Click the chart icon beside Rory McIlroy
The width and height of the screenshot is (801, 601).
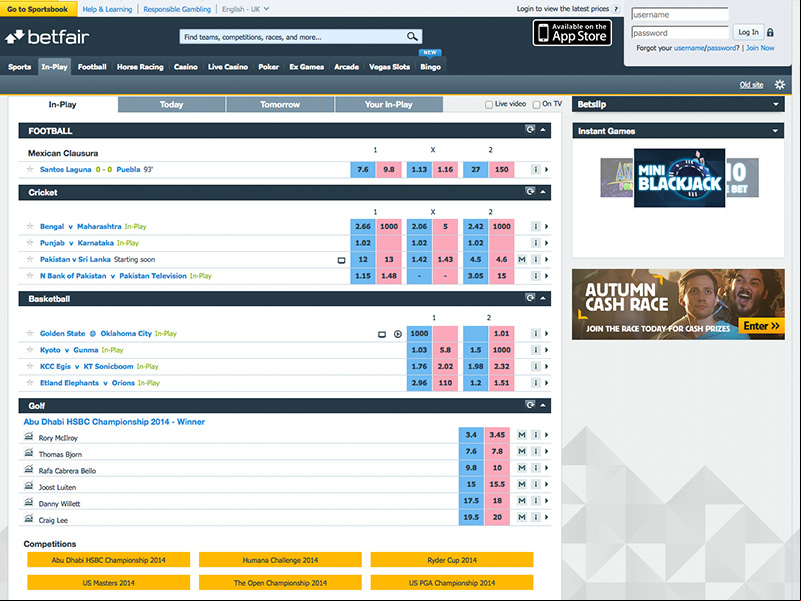tap(29, 436)
